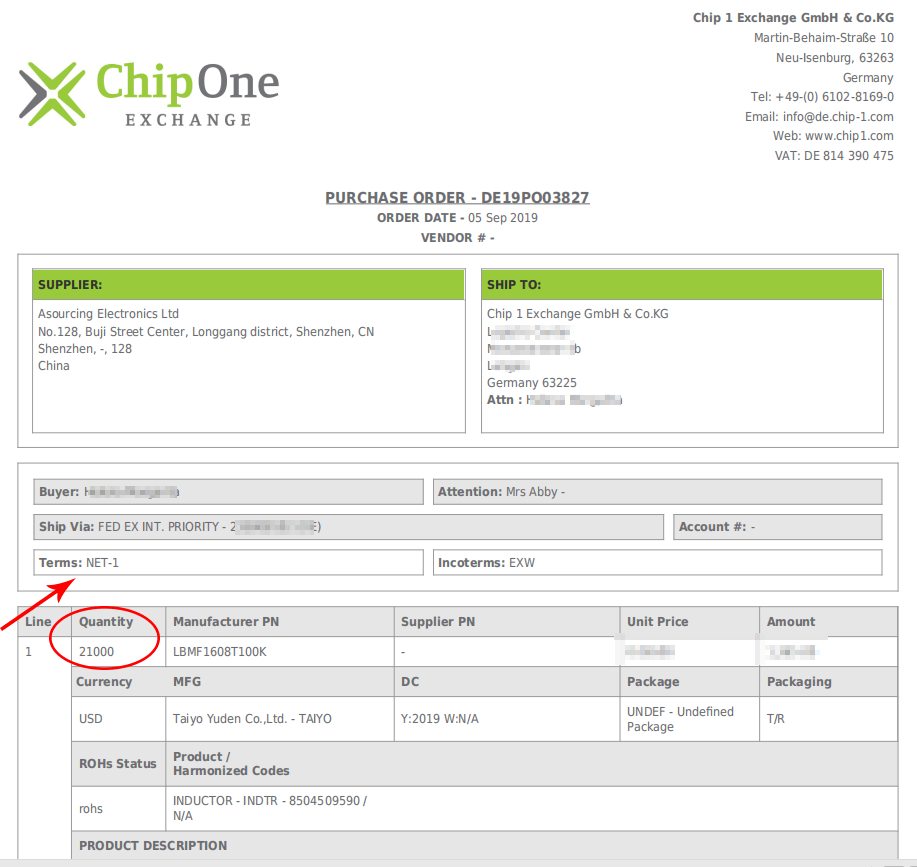Click the ChipOne Exchange logo
The image size is (917, 867).
(x=149, y=94)
